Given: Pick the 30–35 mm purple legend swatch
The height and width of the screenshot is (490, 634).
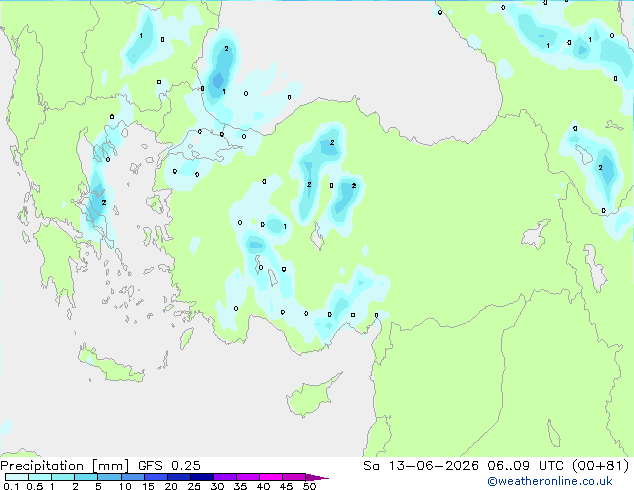Looking at the screenshot, I should pos(225,477).
